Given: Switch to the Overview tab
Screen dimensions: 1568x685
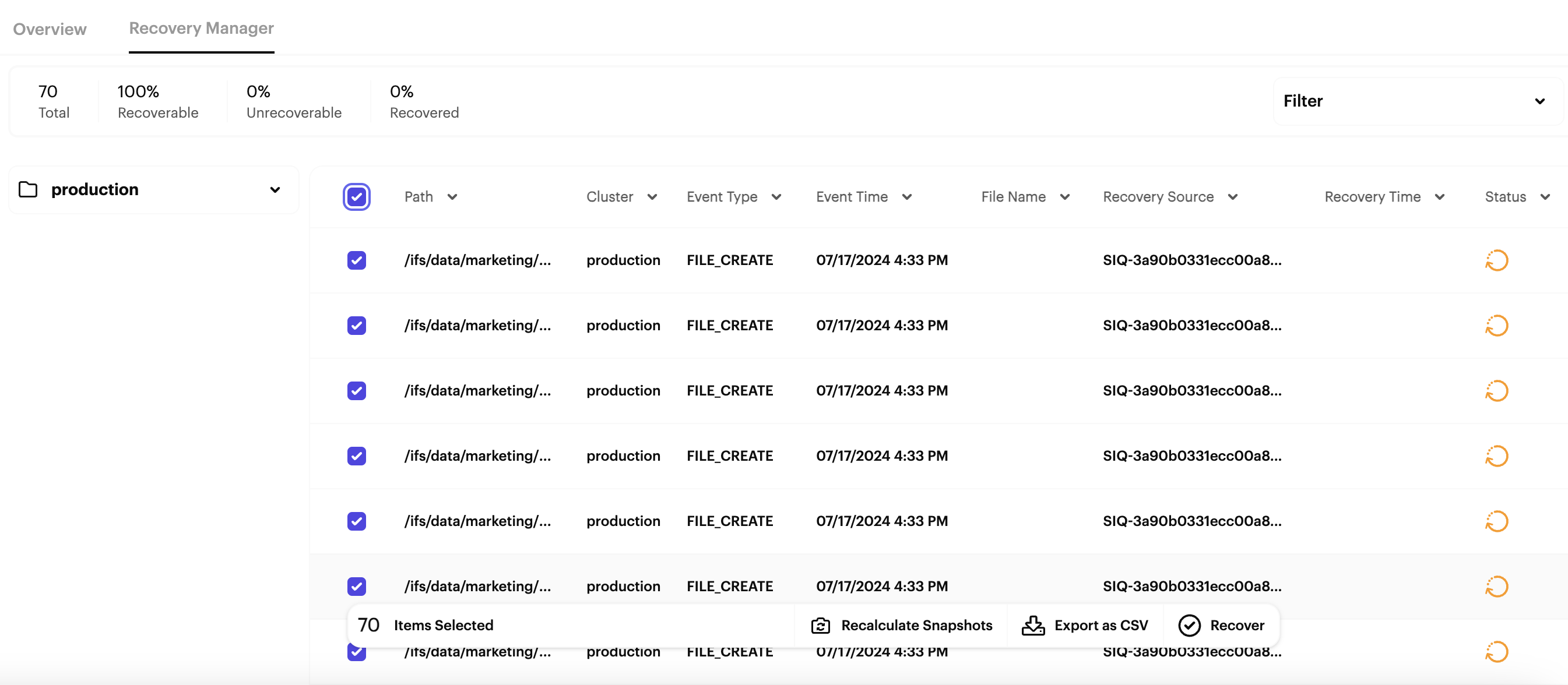Looking at the screenshot, I should coord(50,29).
